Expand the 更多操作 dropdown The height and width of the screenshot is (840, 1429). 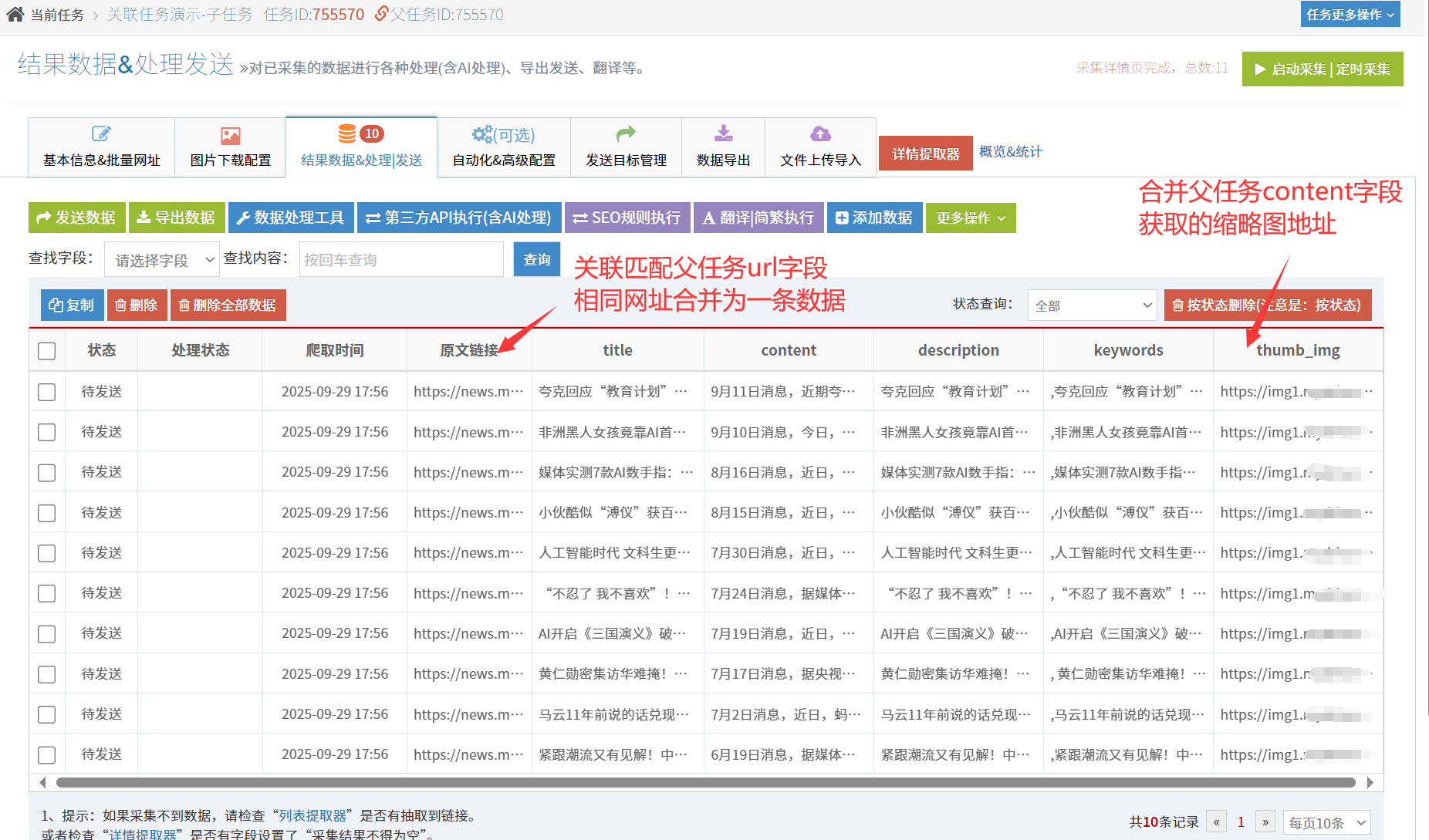970,218
